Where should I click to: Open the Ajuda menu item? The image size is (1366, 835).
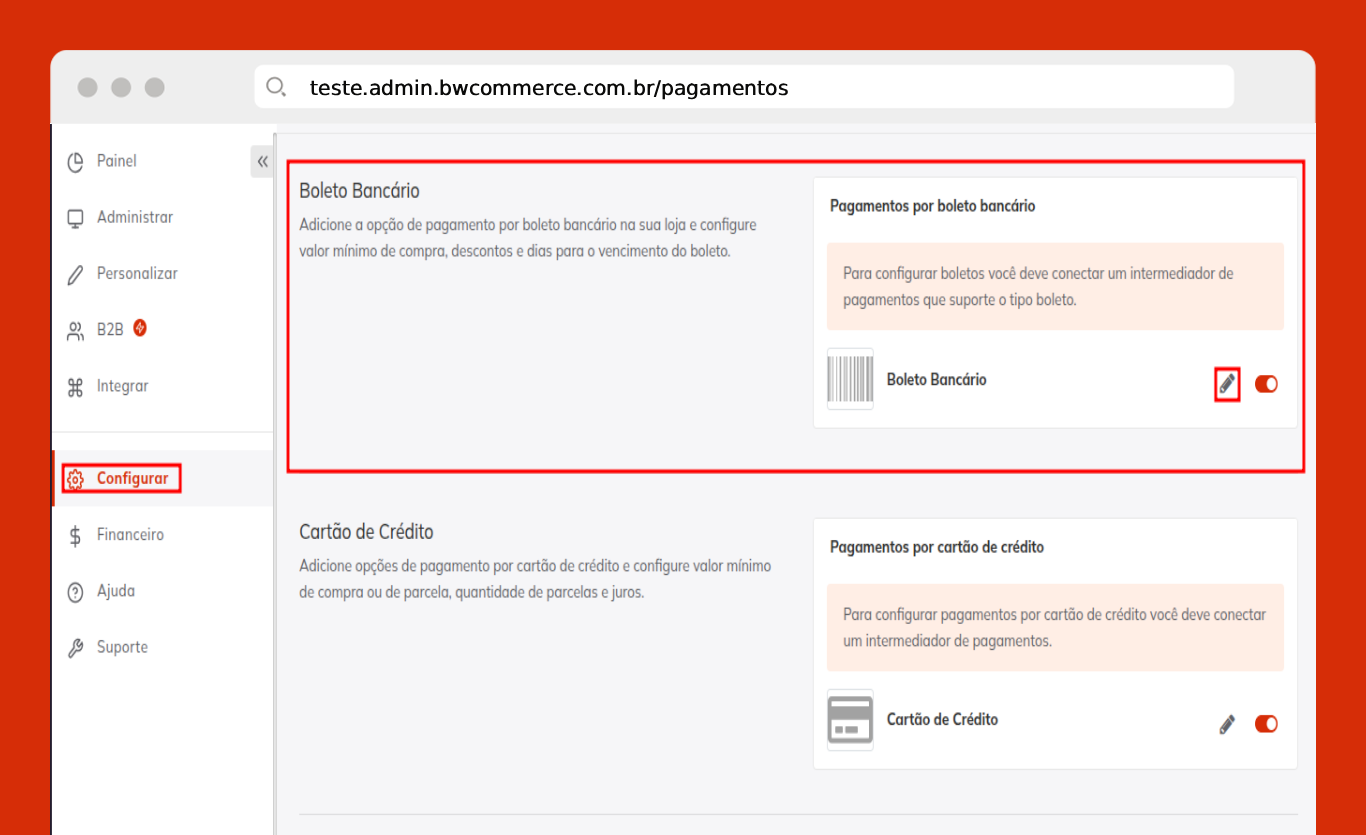(x=115, y=591)
